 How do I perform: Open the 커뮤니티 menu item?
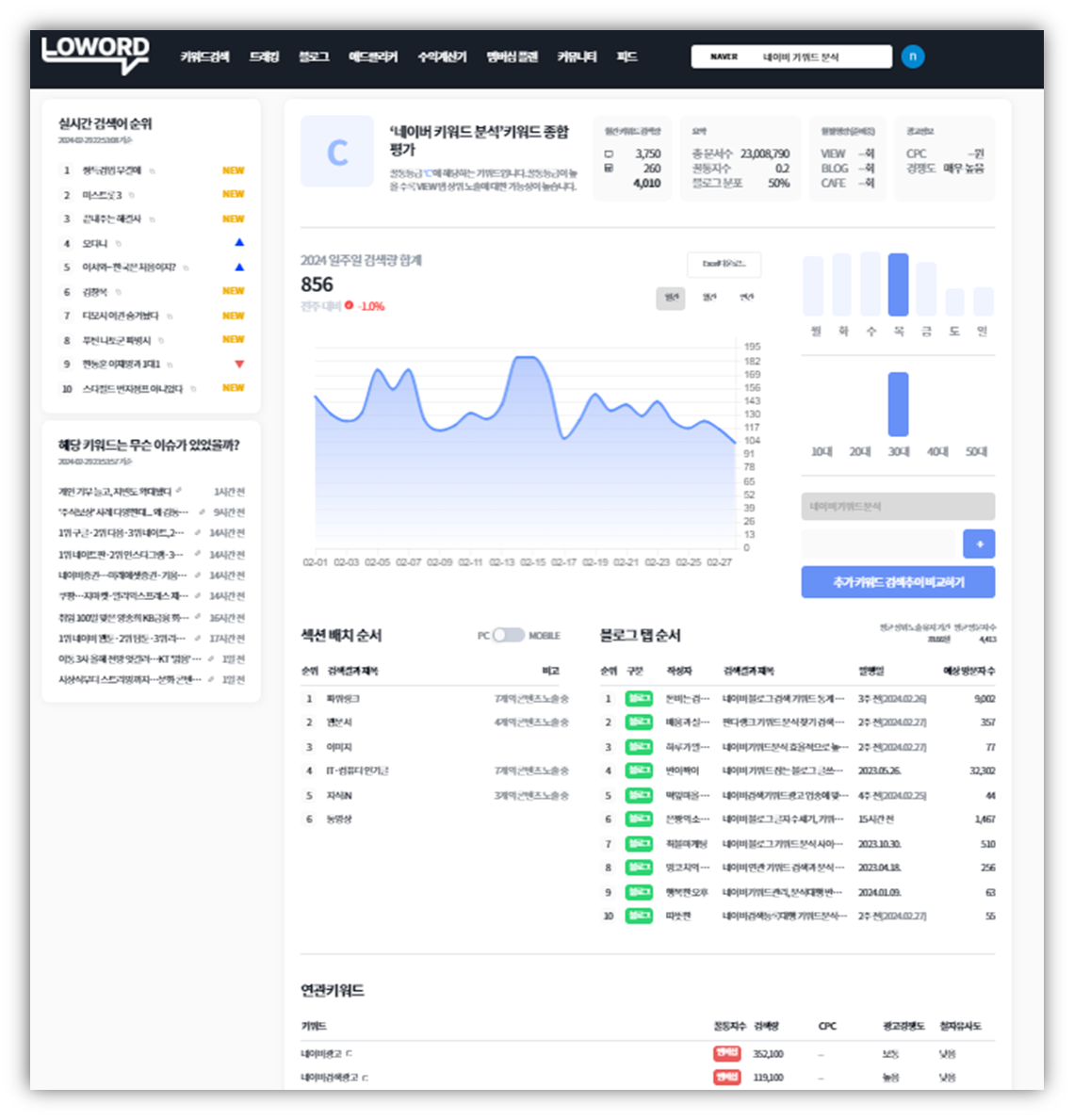[577, 57]
